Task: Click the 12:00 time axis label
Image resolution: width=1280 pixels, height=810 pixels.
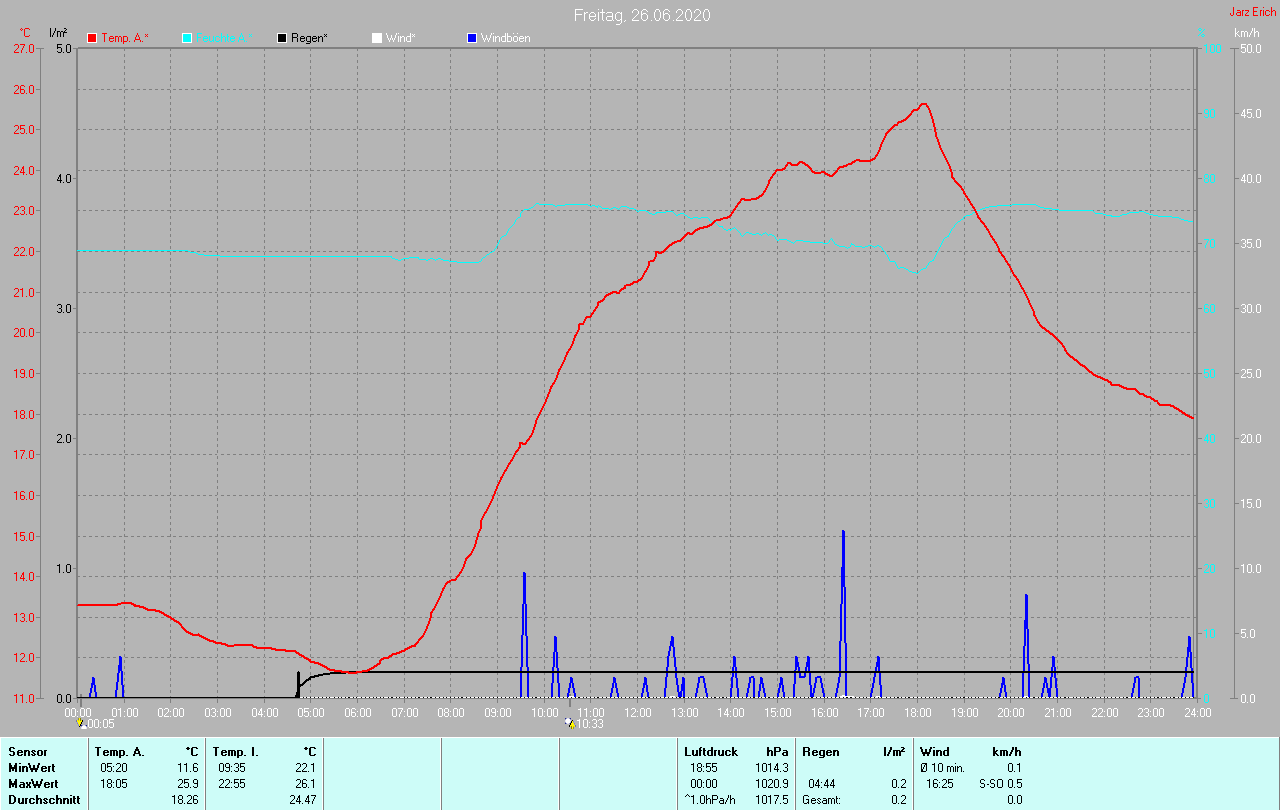Action: pos(638,713)
